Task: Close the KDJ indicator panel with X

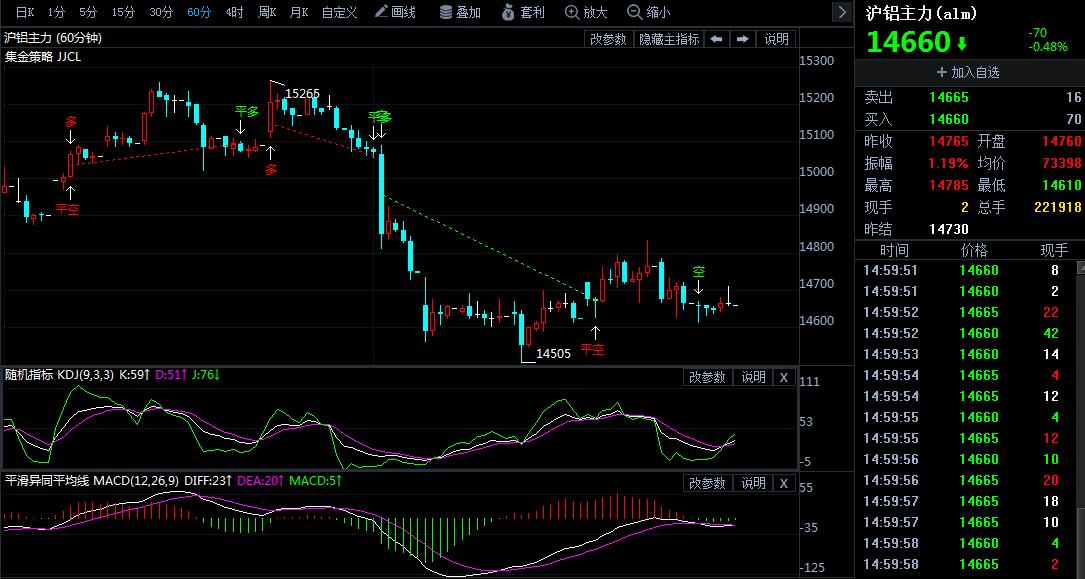Action: pyautogui.click(x=784, y=377)
